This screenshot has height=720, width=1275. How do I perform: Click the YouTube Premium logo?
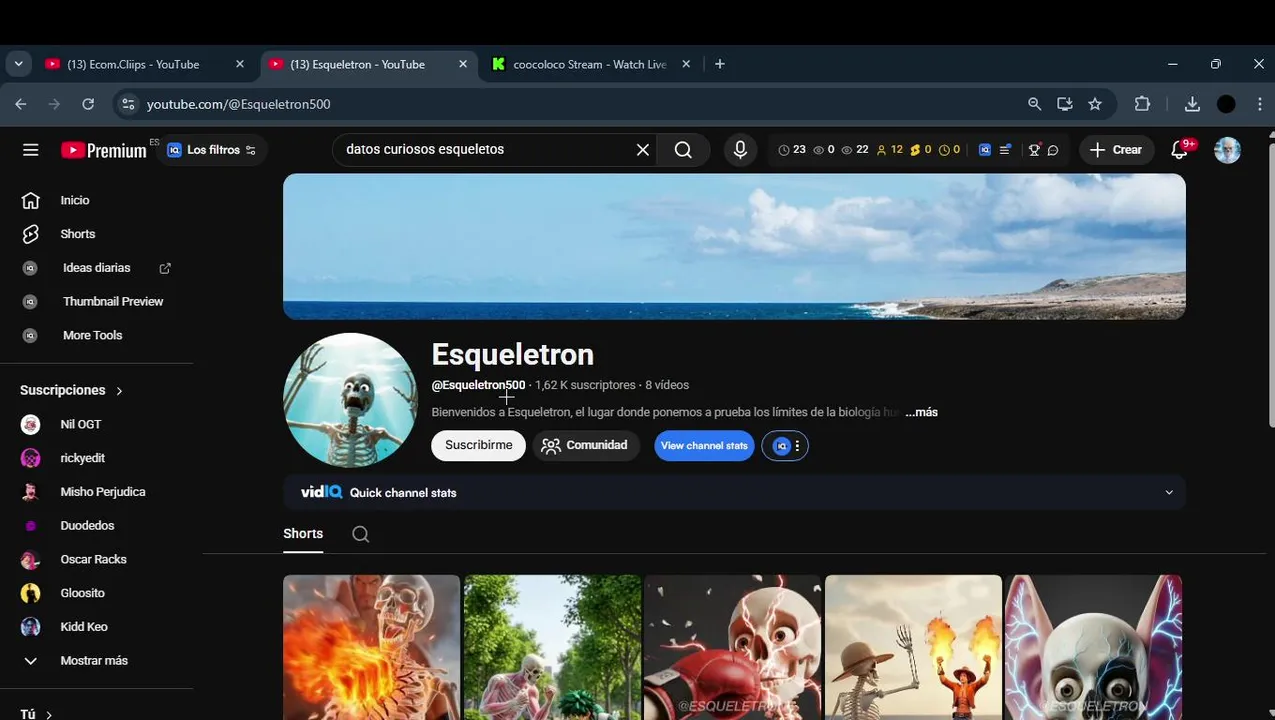pyautogui.click(x=103, y=150)
